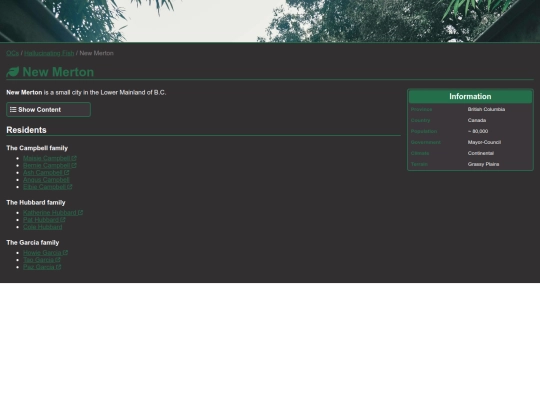The image size is (540, 405).
Task: Click the "Continental" climate value
Action: click(x=481, y=153)
